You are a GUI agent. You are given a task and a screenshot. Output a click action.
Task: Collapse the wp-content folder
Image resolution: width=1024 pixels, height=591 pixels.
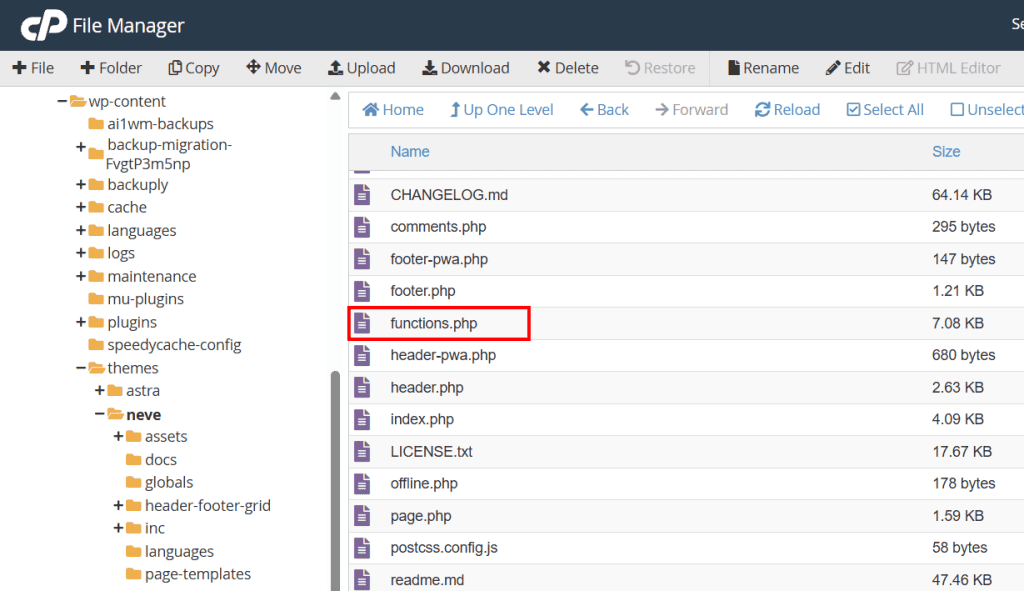pos(62,101)
